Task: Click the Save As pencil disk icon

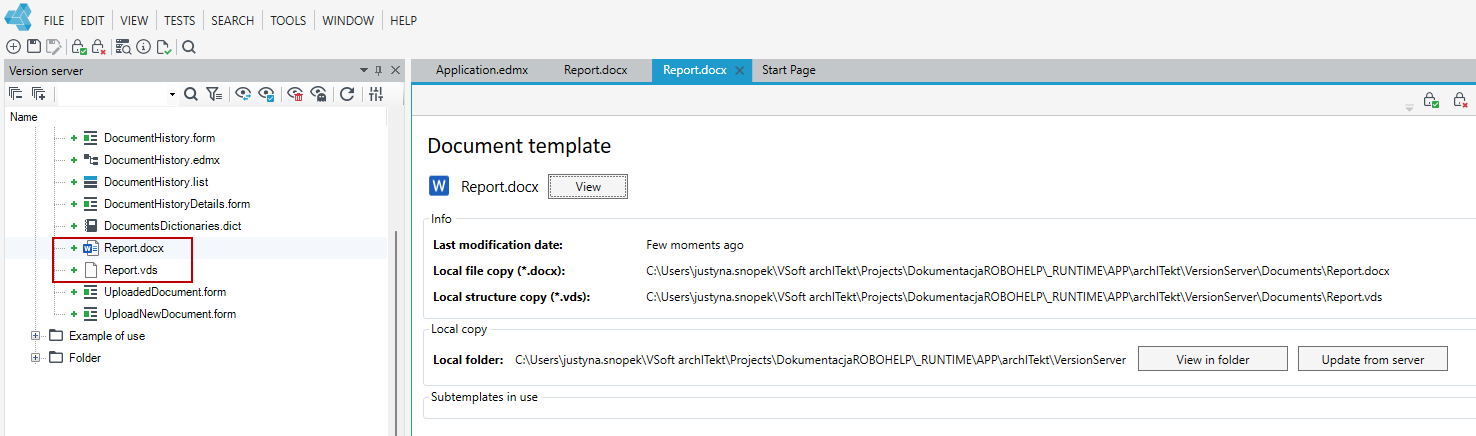Action: tap(53, 46)
